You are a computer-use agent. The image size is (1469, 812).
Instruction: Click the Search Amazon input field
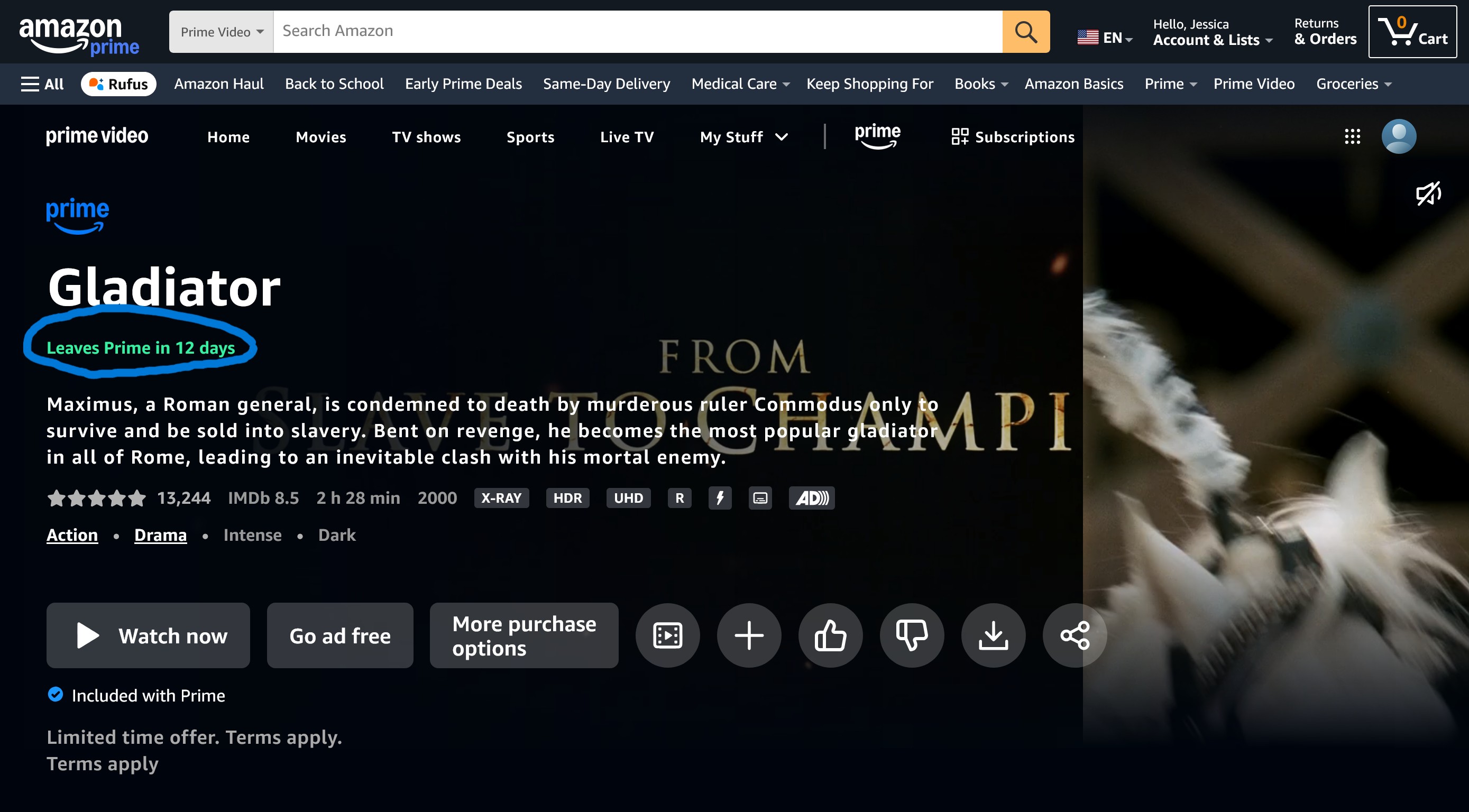tap(637, 31)
